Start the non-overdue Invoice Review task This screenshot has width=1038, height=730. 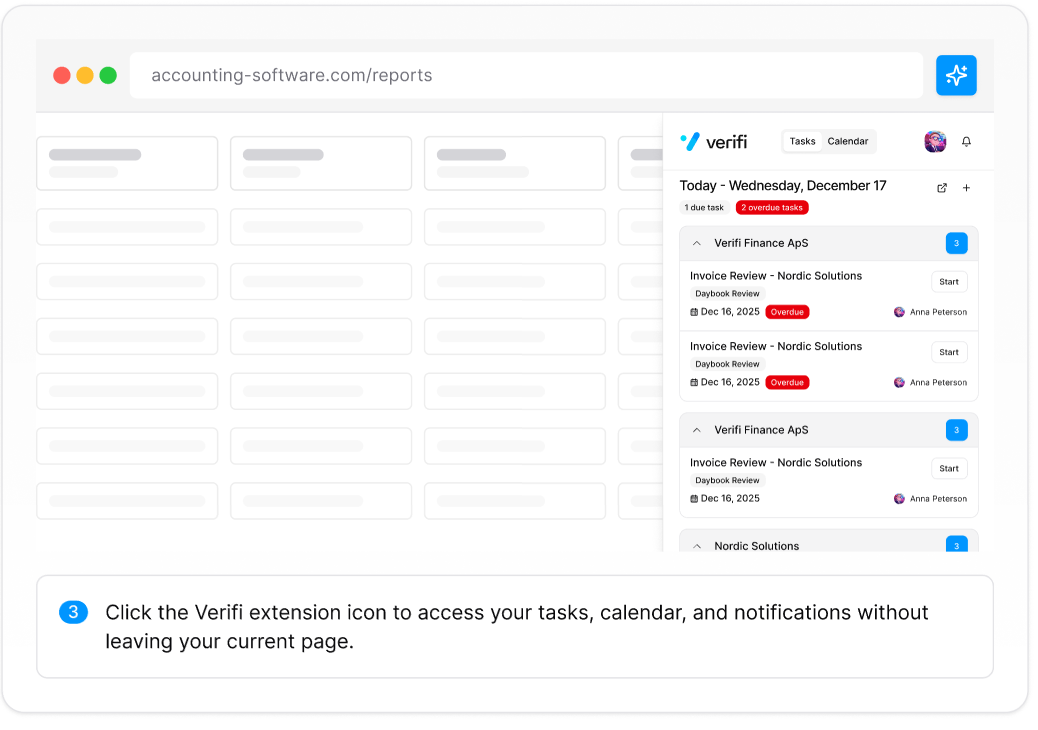(x=949, y=469)
